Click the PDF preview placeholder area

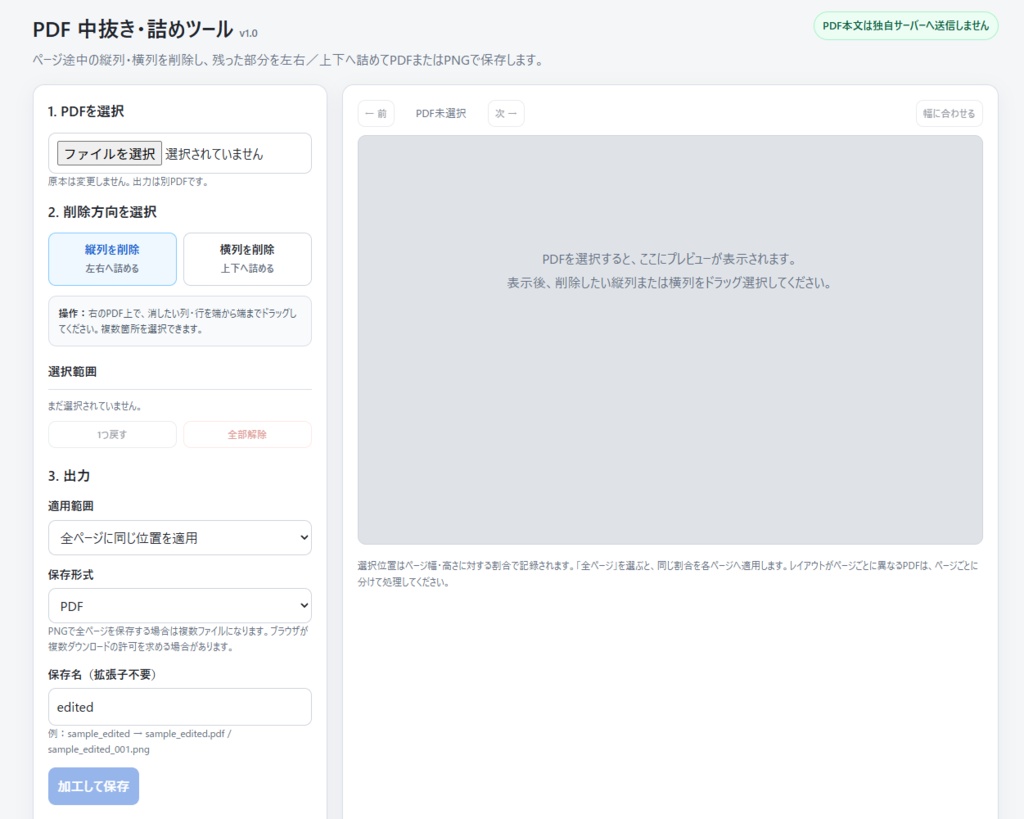(670, 340)
